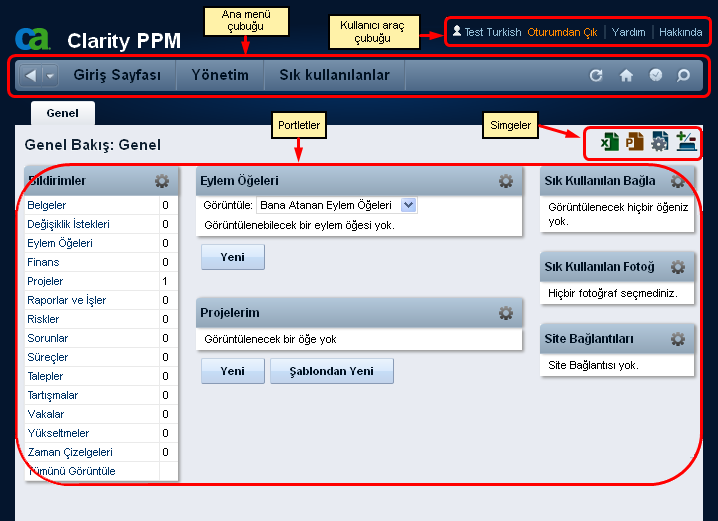Open Belgeler notifications link
Viewport: 718px width, 521px height.
[46, 205]
